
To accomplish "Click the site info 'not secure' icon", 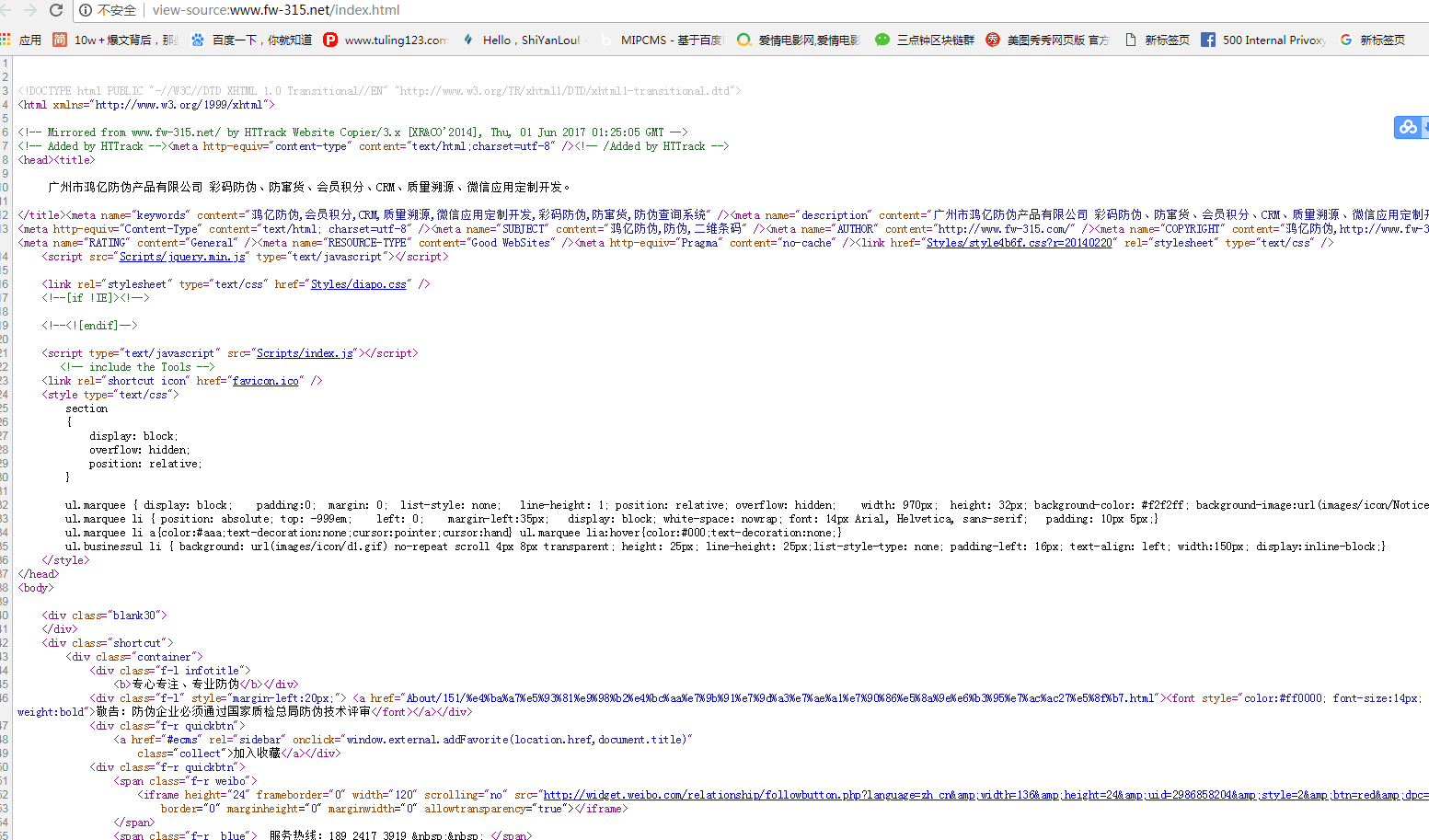I will tap(86, 10).
